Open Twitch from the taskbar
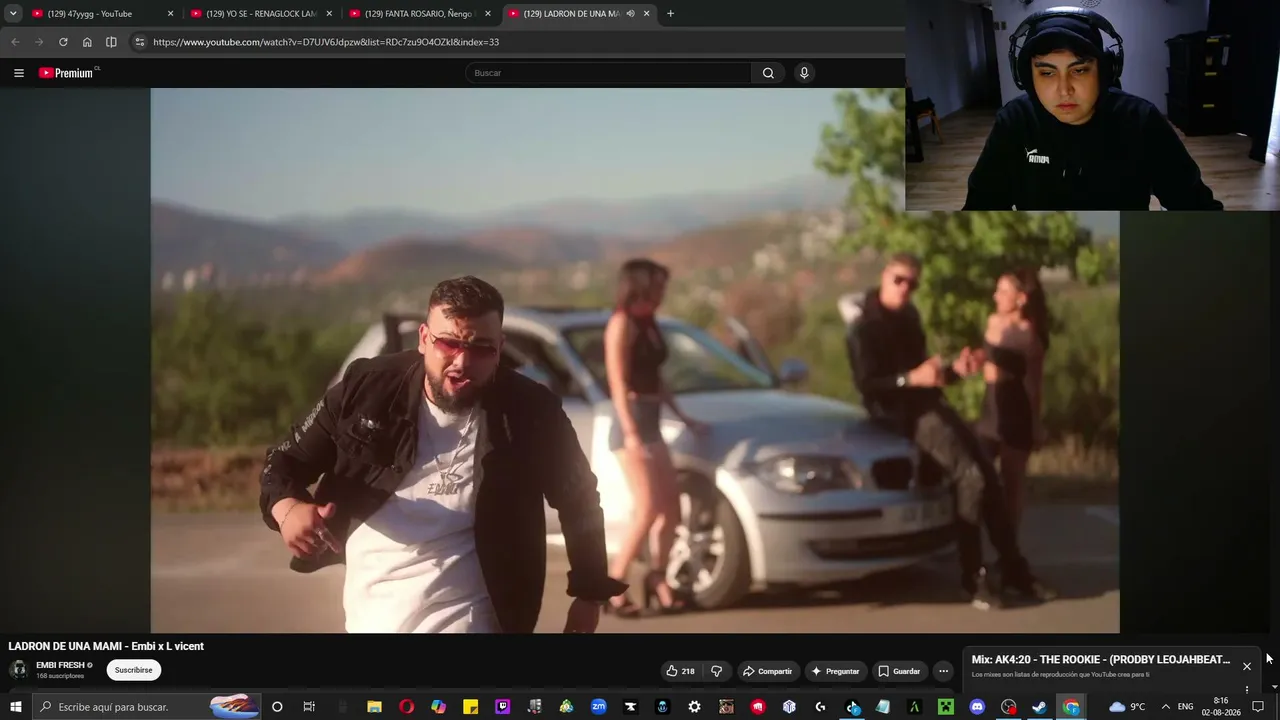 click(502, 707)
